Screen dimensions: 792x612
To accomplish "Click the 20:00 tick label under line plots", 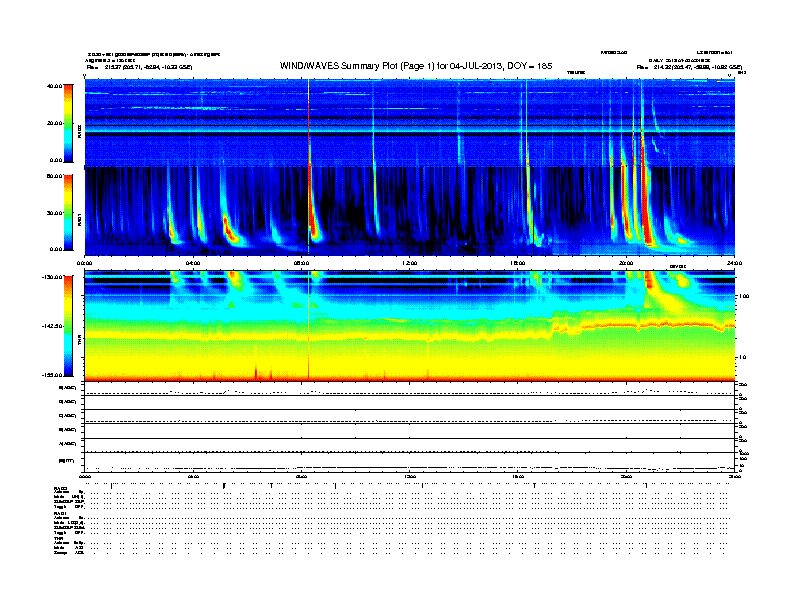I will (x=626, y=476).
